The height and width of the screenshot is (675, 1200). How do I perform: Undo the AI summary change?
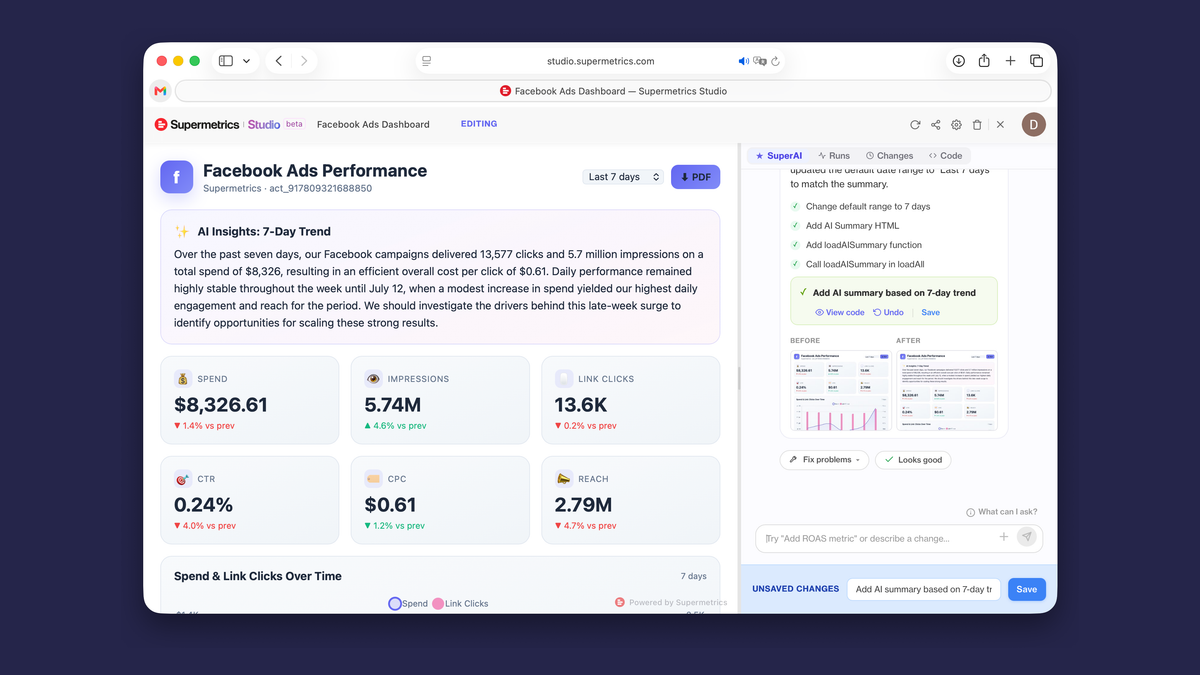point(888,312)
